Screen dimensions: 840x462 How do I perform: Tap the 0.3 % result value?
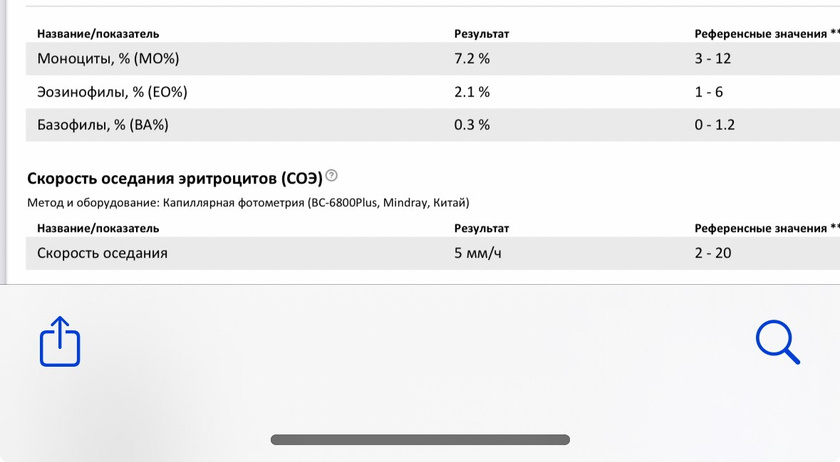pyautogui.click(x=472, y=125)
